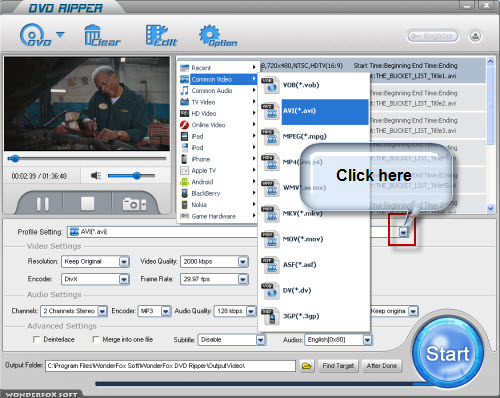Choose 3GP(*.3gp) format
The width and height of the screenshot is (500, 398).
pyautogui.click(x=314, y=316)
